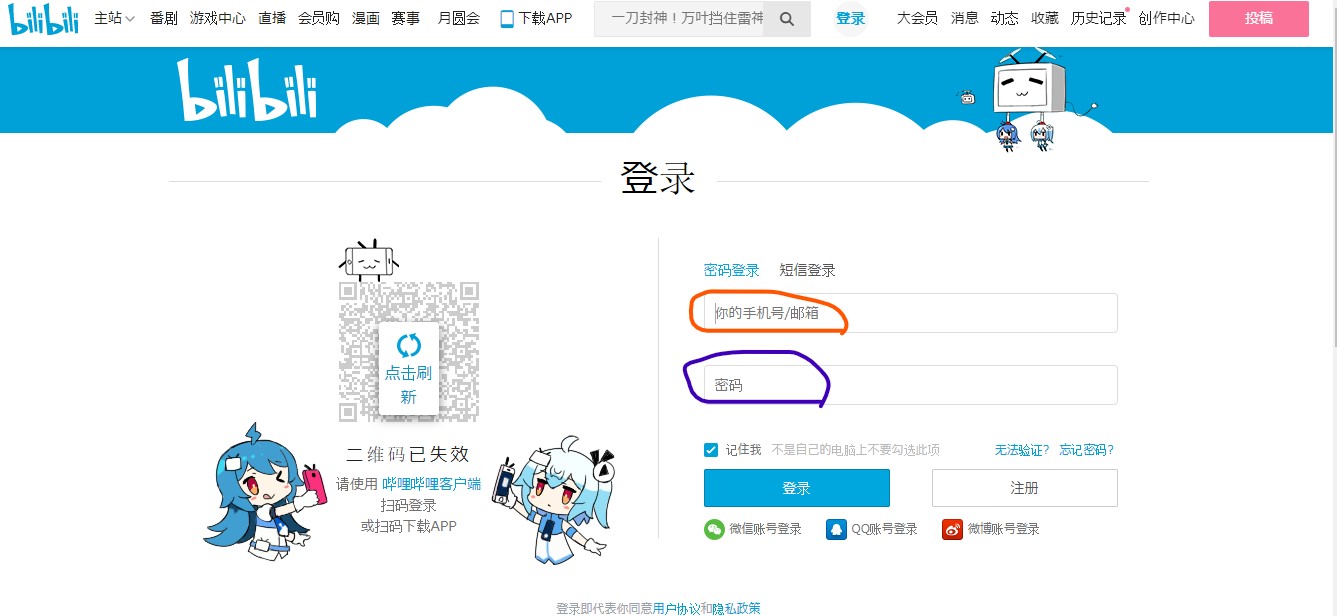Open the 漫画 page
This screenshot has height=616, width=1337.
(366, 18)
